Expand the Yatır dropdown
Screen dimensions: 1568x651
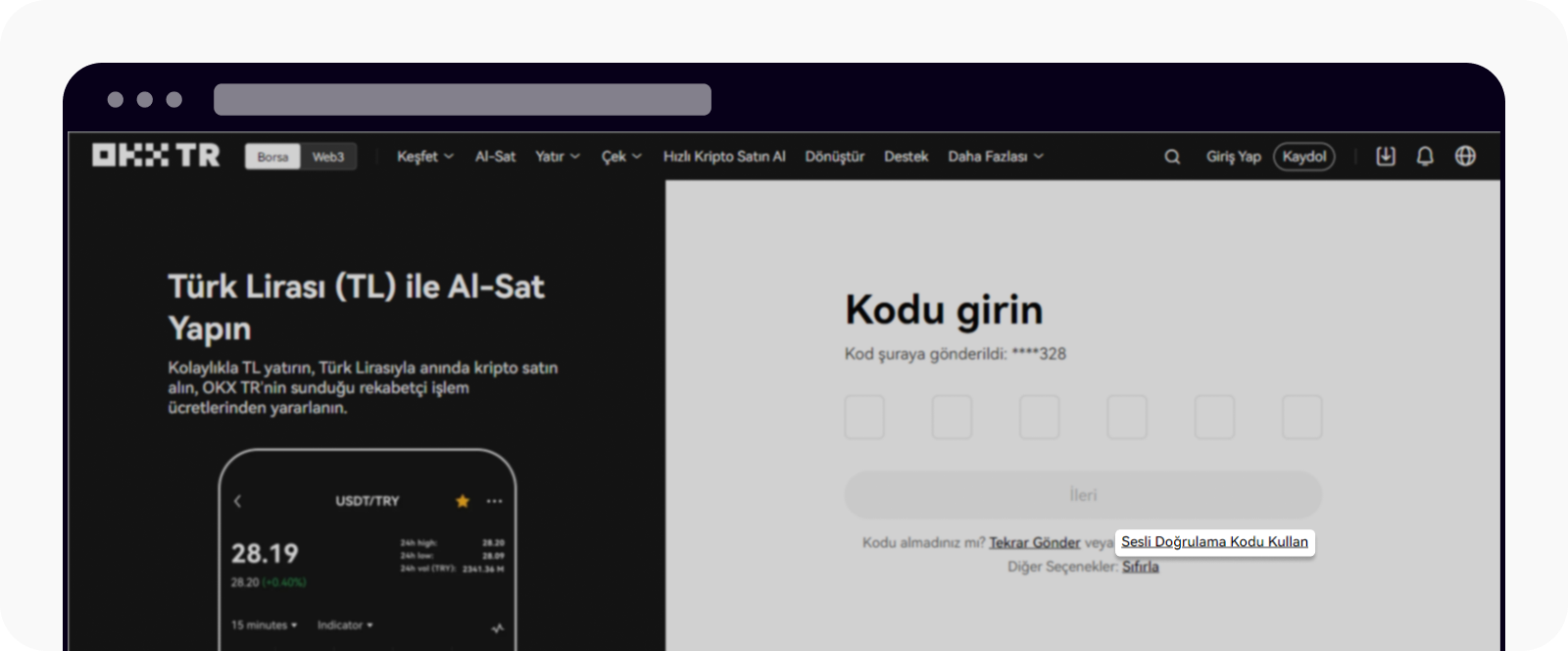(x=558, y=157)
